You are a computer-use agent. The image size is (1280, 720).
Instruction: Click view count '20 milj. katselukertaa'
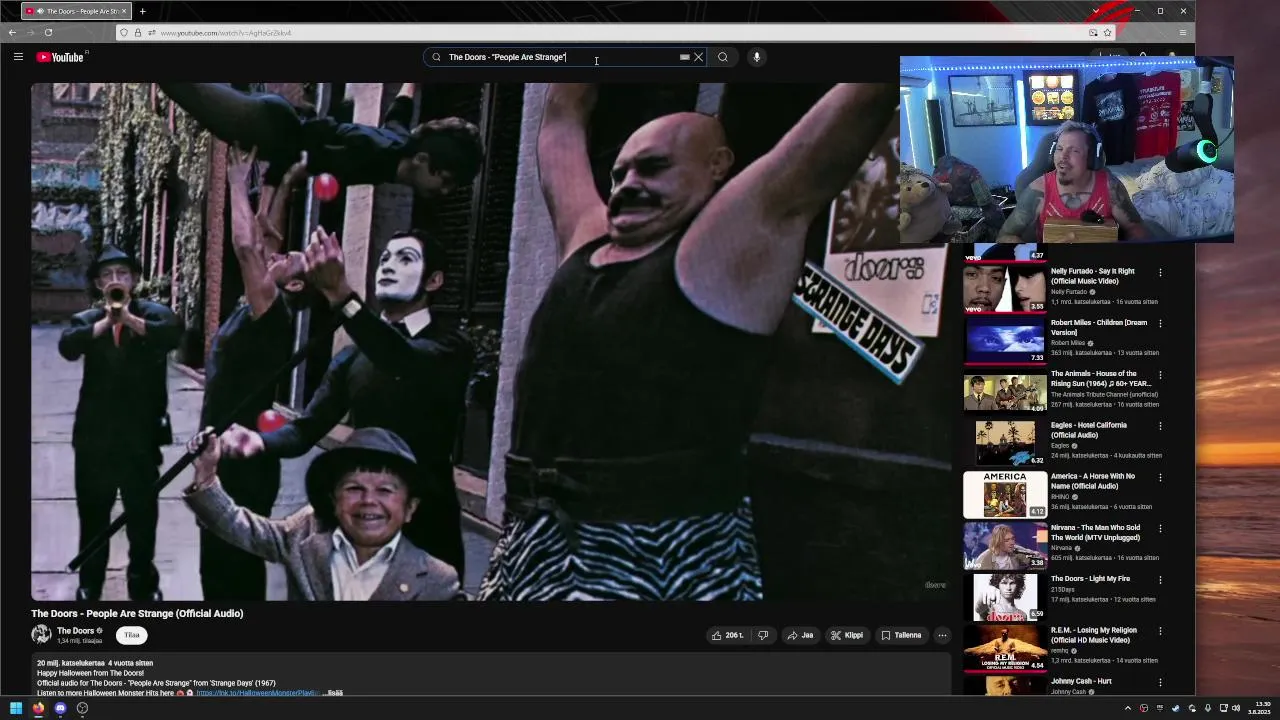(x=70, y=663)
